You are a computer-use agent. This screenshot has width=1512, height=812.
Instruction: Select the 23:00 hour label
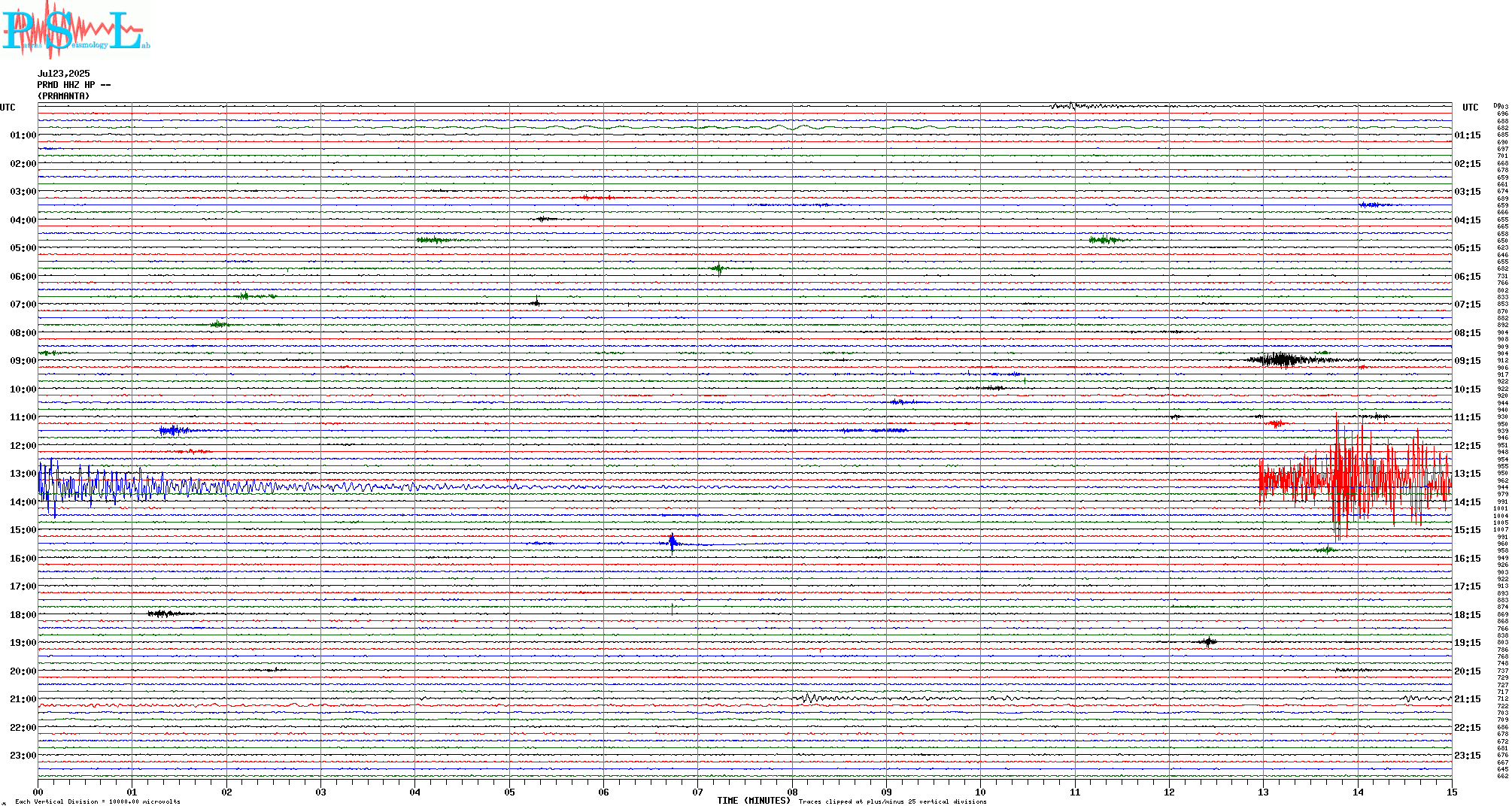[23, 756]
